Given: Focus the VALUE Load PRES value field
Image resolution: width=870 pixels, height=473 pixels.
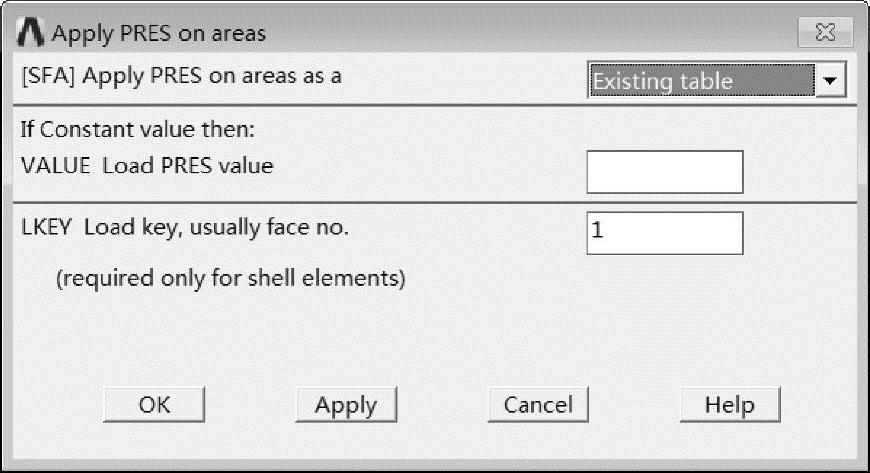Looking at the screenshot, I should (665, 172).
